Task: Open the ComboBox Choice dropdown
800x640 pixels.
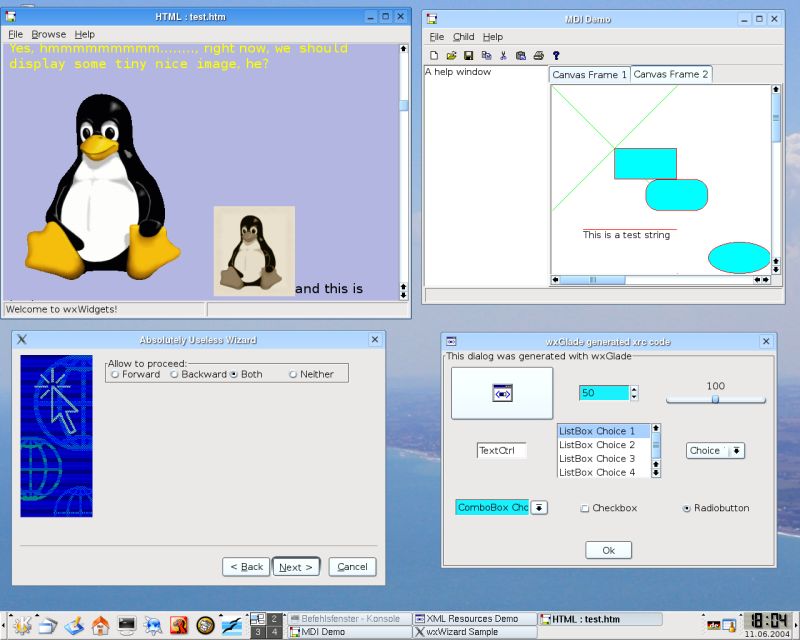Action: coord(539,507)
